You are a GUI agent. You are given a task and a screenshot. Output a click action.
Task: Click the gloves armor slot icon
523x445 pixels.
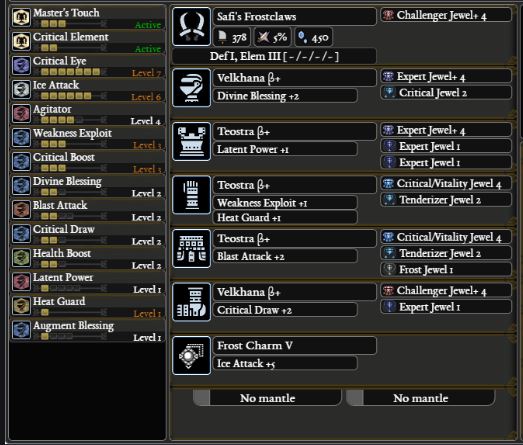click(x=191, y=195)
